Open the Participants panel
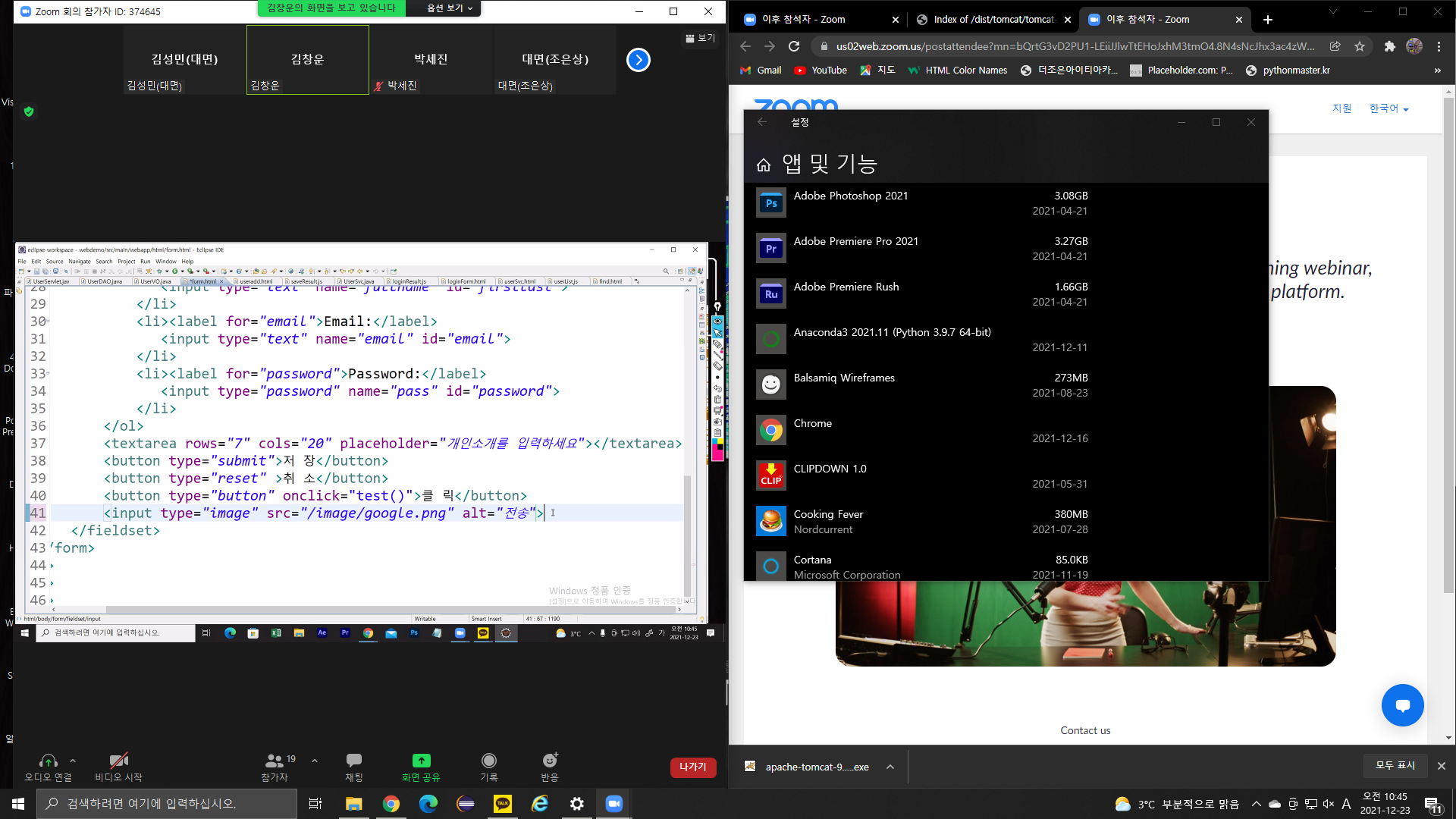This screenshot has height=819, width=1456. 275,761
